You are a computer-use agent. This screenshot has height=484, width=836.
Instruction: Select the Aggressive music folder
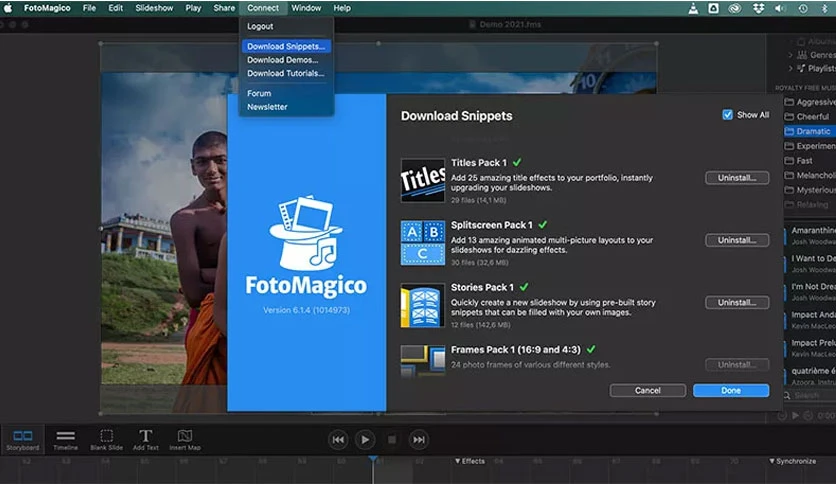pos(810,102)
